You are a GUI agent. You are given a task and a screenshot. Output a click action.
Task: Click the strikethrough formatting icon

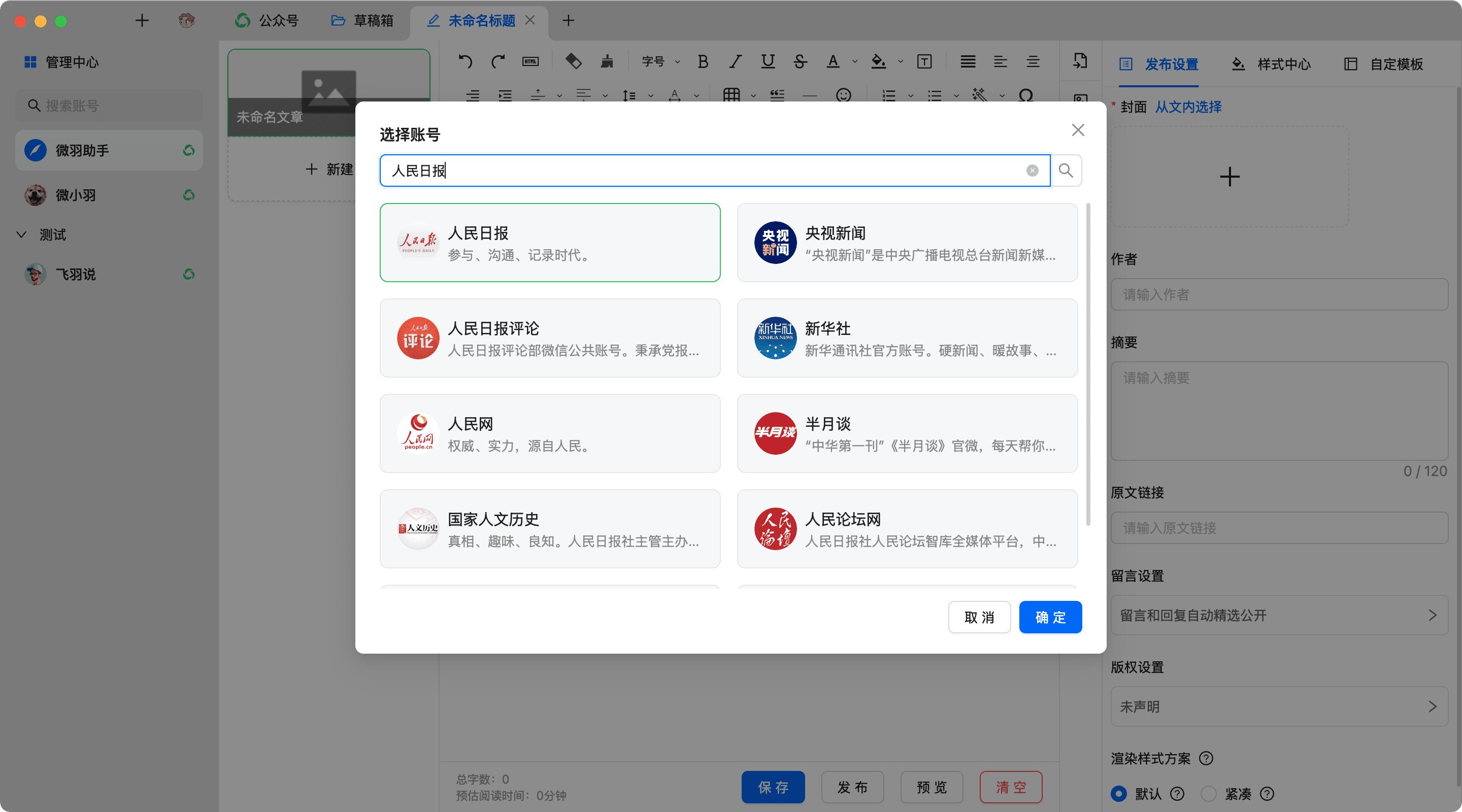point(800,61)
